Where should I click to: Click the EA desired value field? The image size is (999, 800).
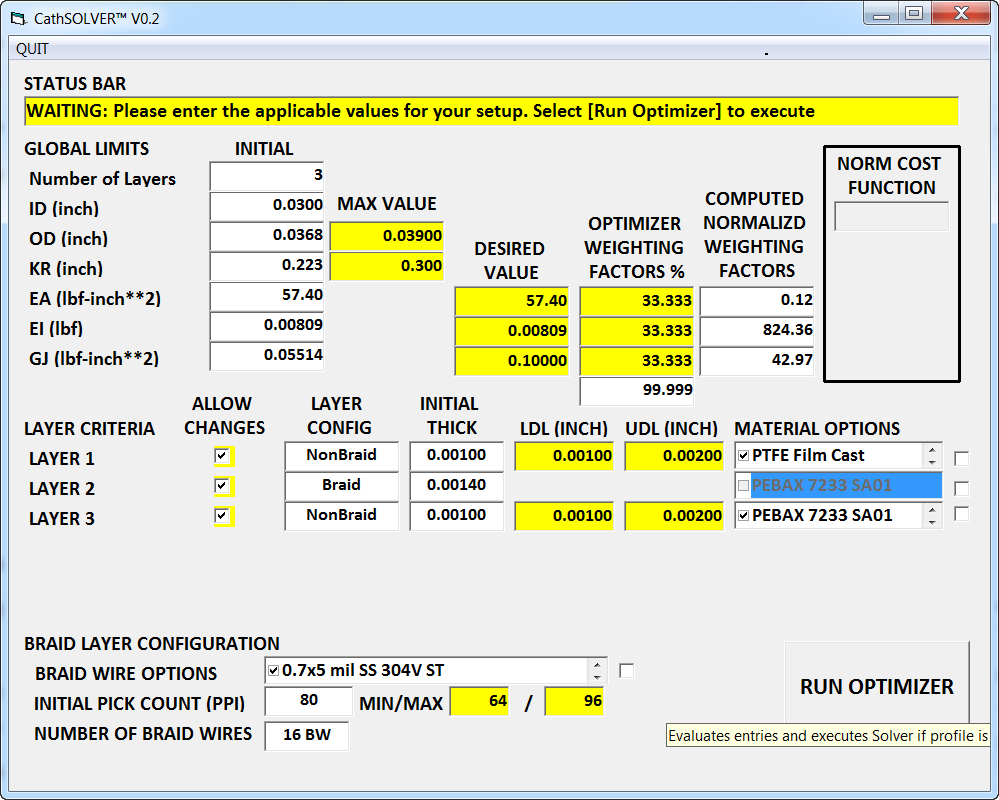tap(512, 301)
